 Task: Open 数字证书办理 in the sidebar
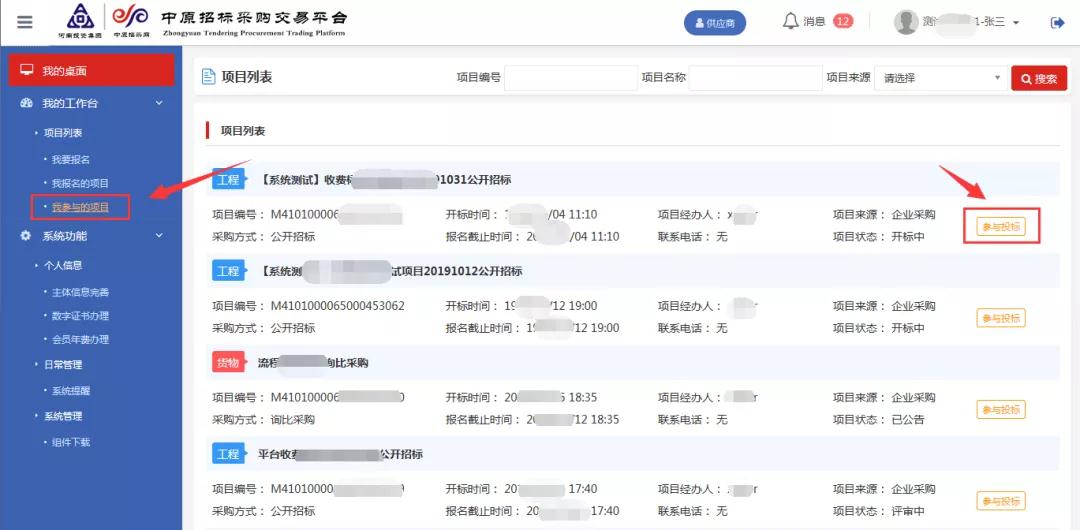point(80,316)
